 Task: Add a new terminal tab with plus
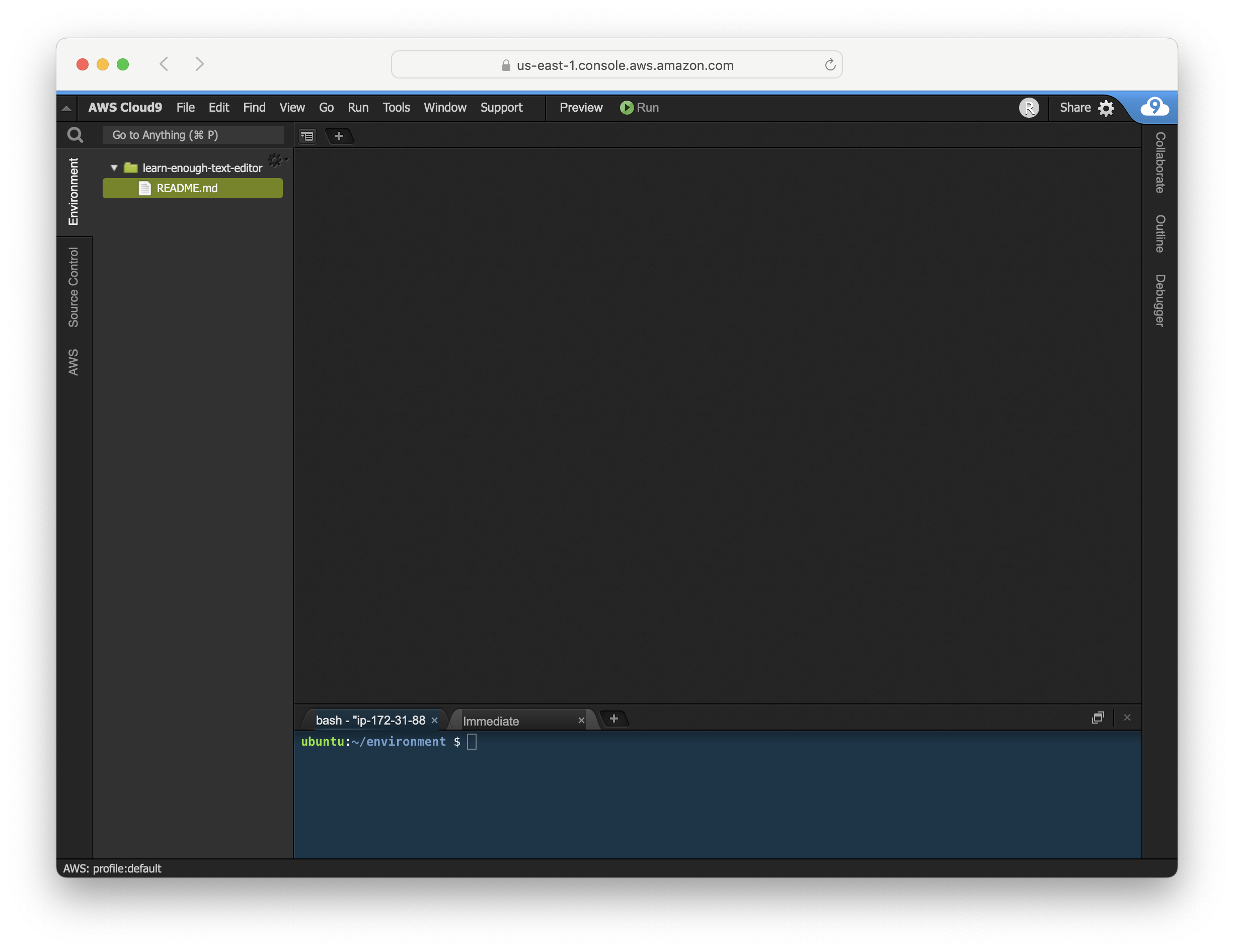pyautogui.click(x=613, y=719)
